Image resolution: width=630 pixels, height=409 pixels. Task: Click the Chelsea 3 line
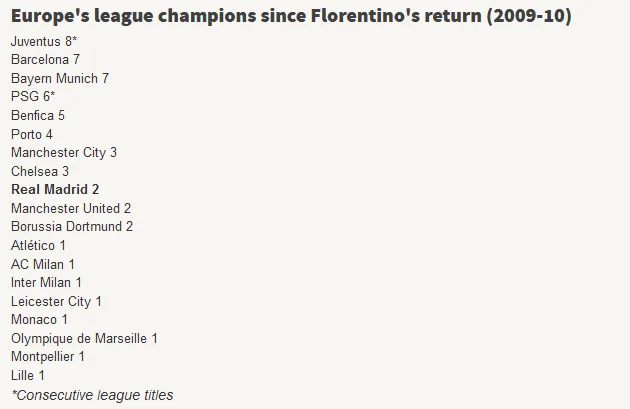(40, 171)
